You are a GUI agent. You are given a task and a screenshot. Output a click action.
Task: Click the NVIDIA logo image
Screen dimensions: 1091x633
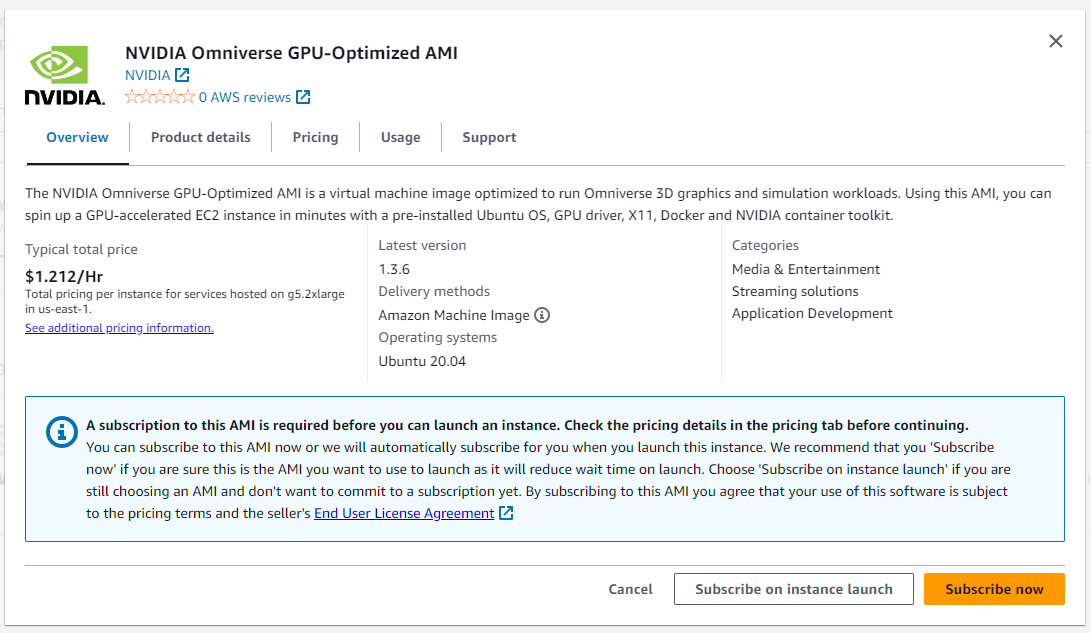65,76
